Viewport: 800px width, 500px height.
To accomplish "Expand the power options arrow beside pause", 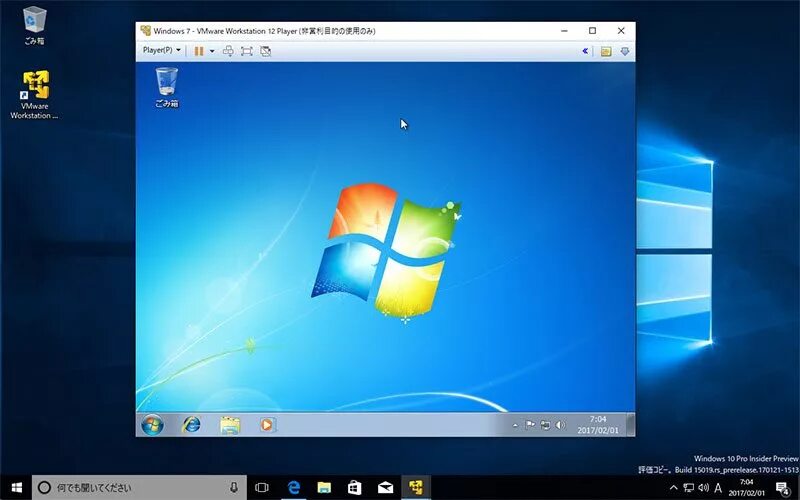I will coord(212,51).
